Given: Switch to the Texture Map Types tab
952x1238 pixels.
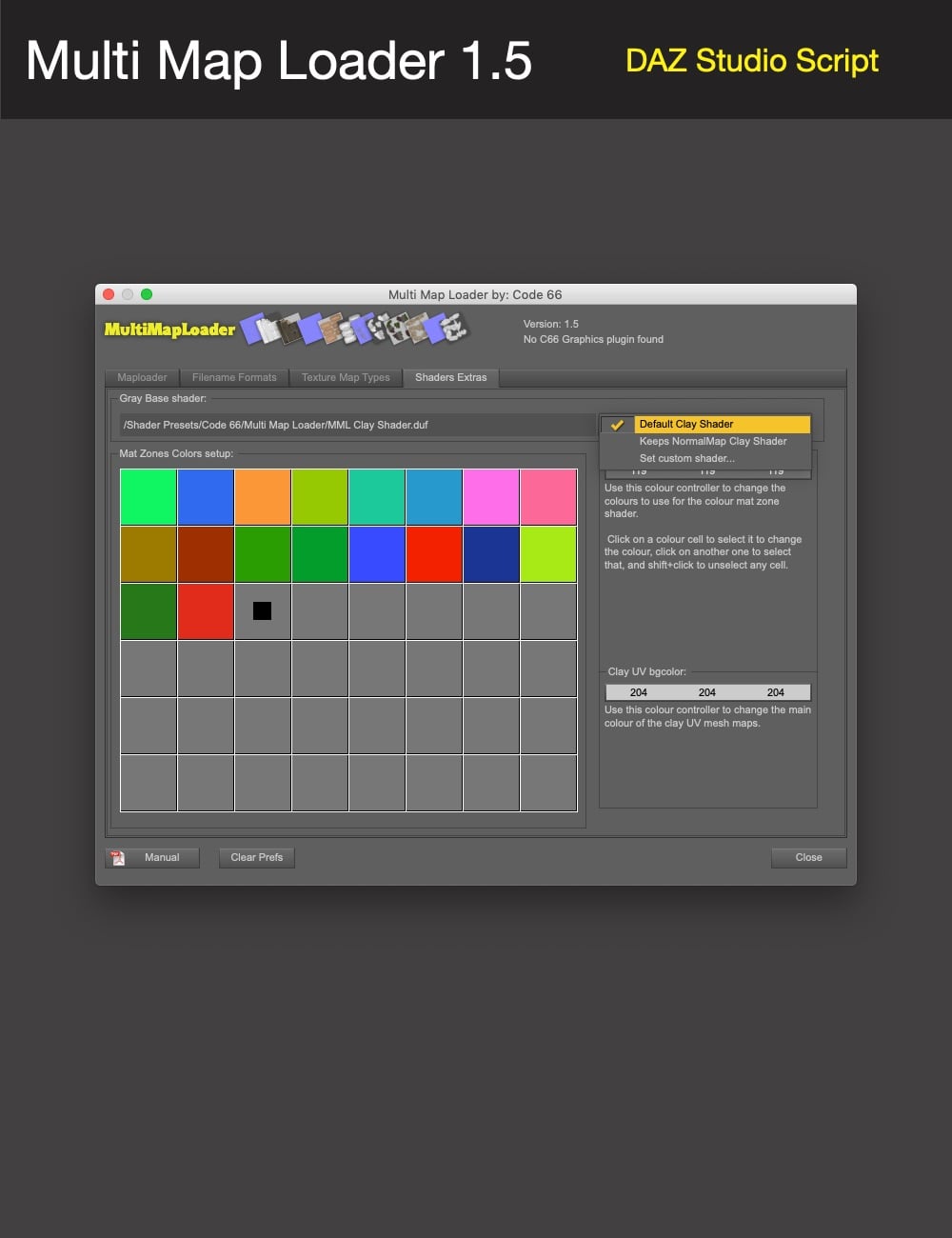Looking at the screenshot, I should click(345, 377).
